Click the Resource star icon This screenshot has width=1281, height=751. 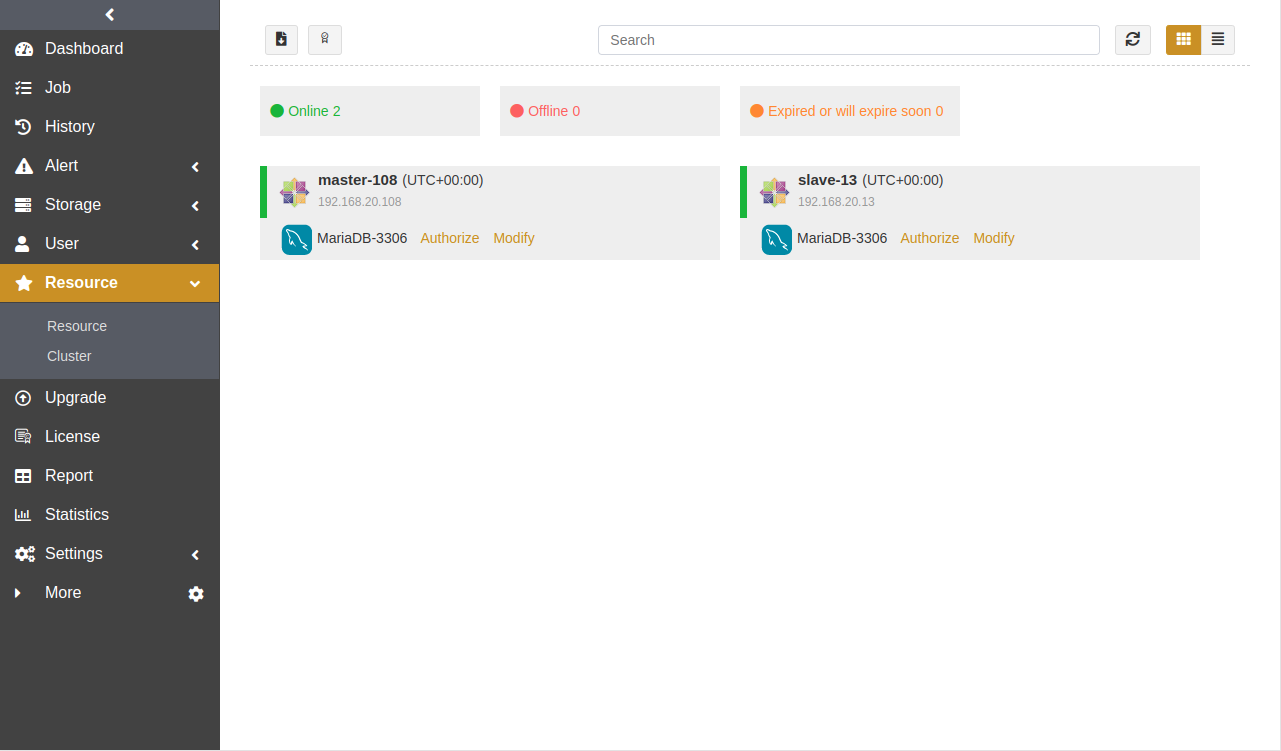click(x=24, y=283)
